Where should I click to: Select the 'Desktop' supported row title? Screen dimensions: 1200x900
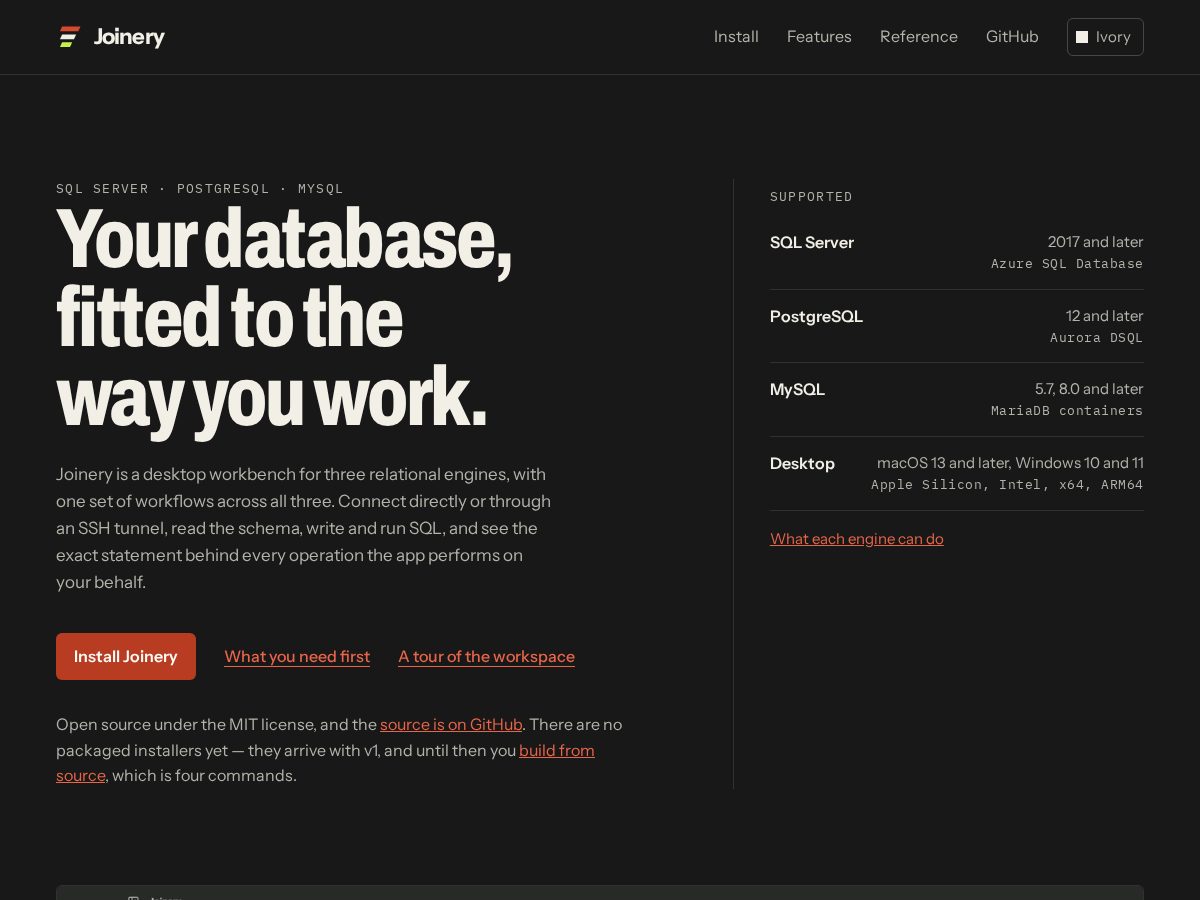pos(802,463)
